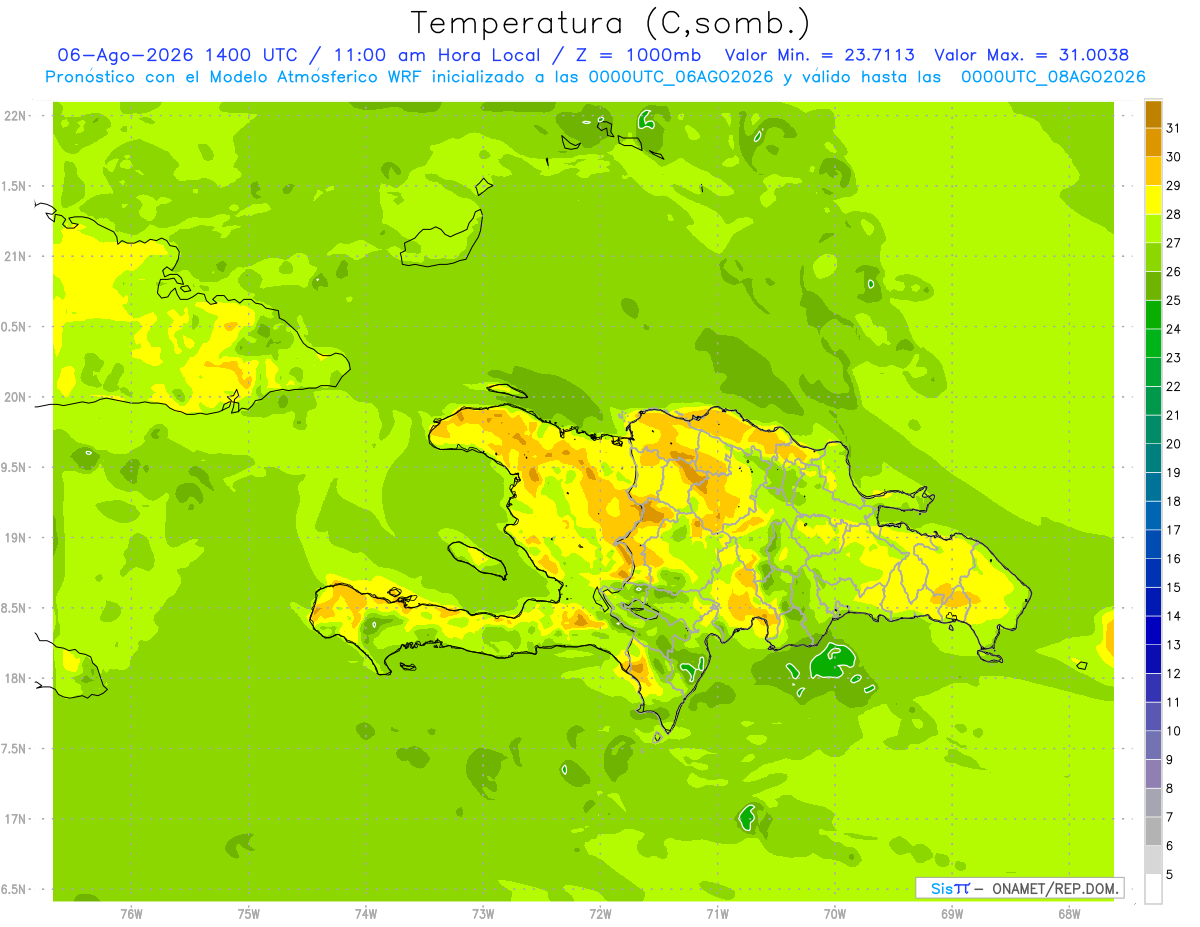Click the '5' colorbar label
1200x927 pixels.
[x=1169, y=875]
